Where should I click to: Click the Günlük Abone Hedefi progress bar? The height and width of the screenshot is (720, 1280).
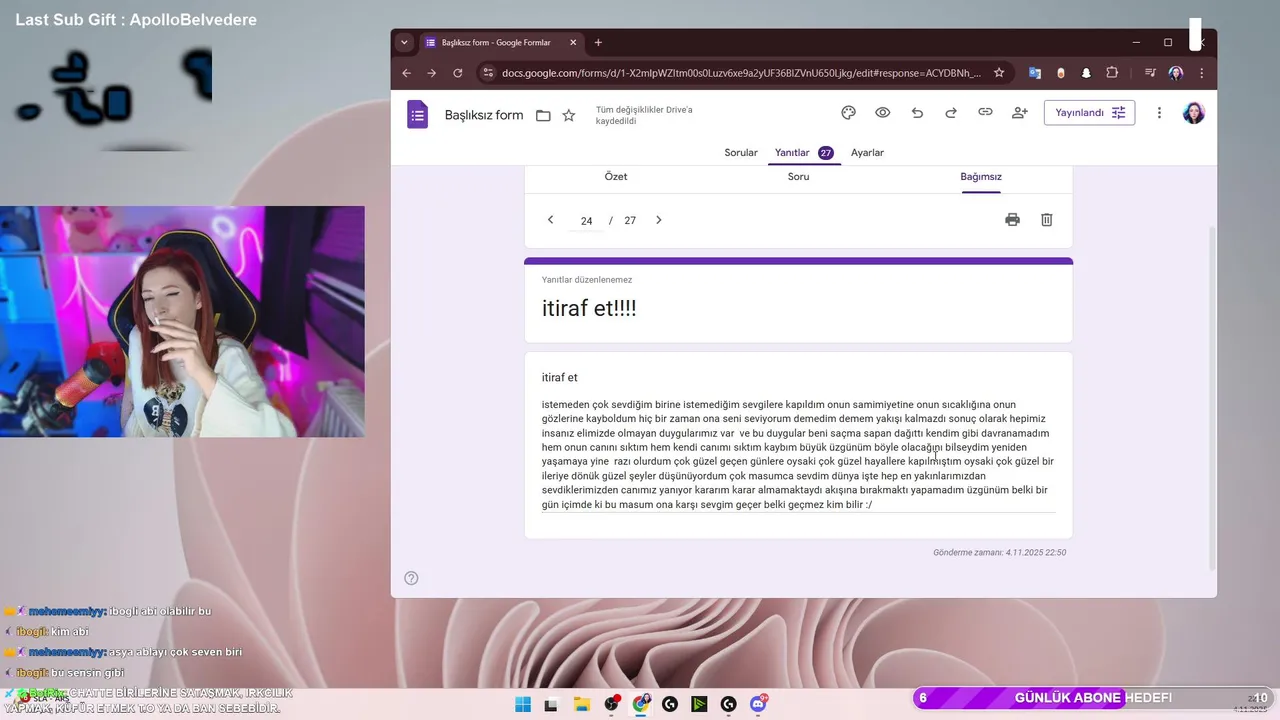click(1093, 698)
